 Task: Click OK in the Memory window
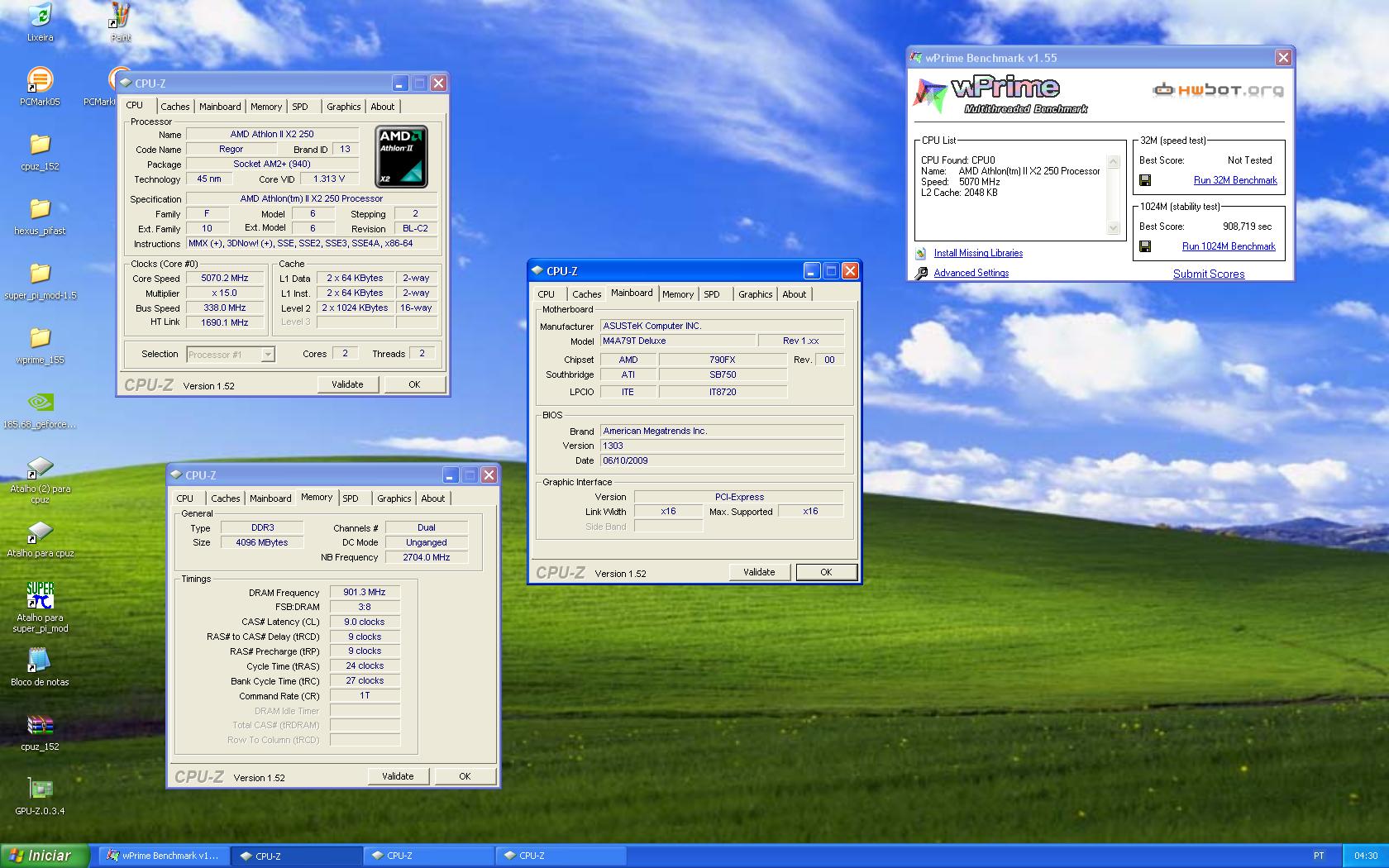tap(465, 776)
